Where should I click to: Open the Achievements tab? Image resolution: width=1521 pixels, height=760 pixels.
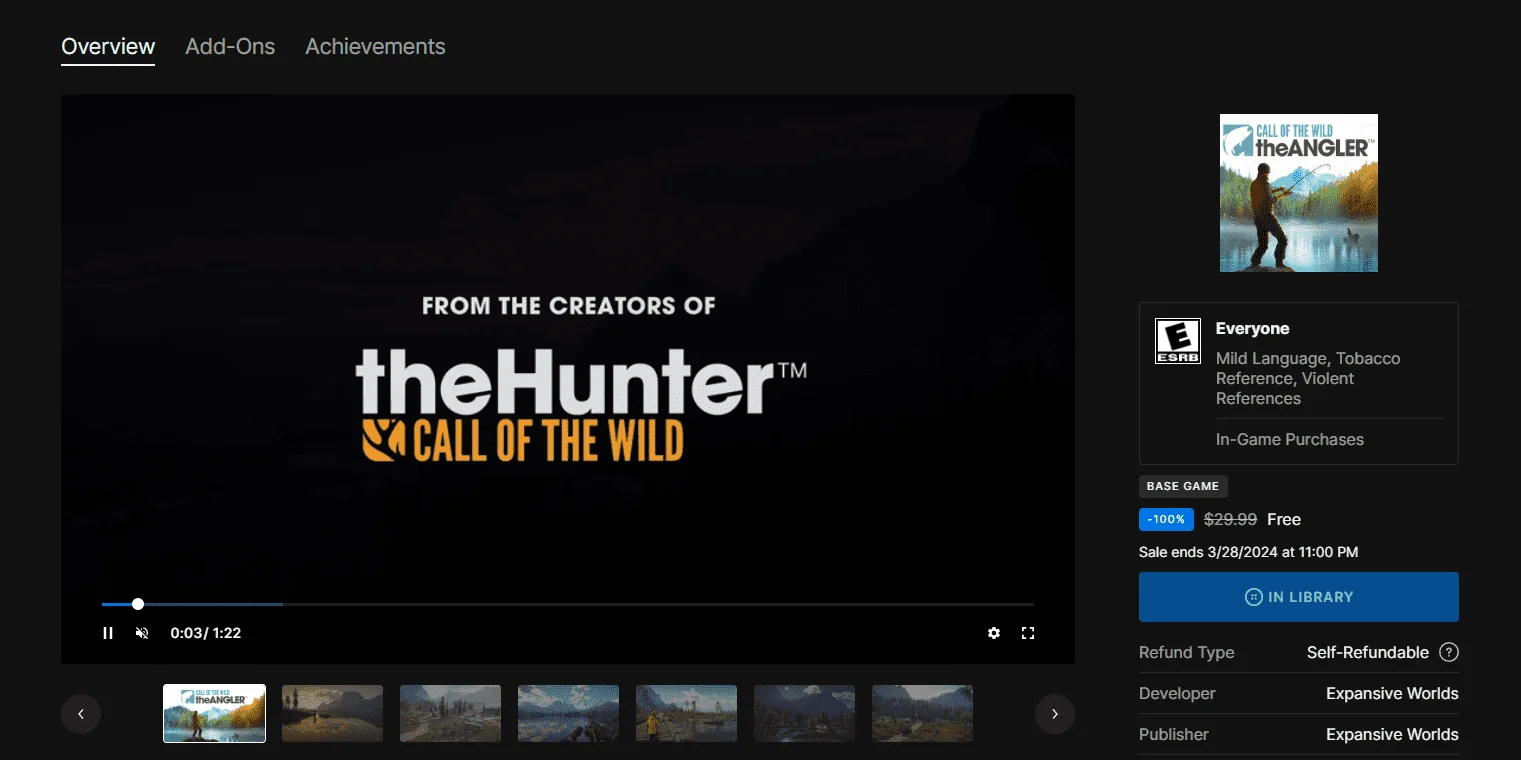click(375, 47)
